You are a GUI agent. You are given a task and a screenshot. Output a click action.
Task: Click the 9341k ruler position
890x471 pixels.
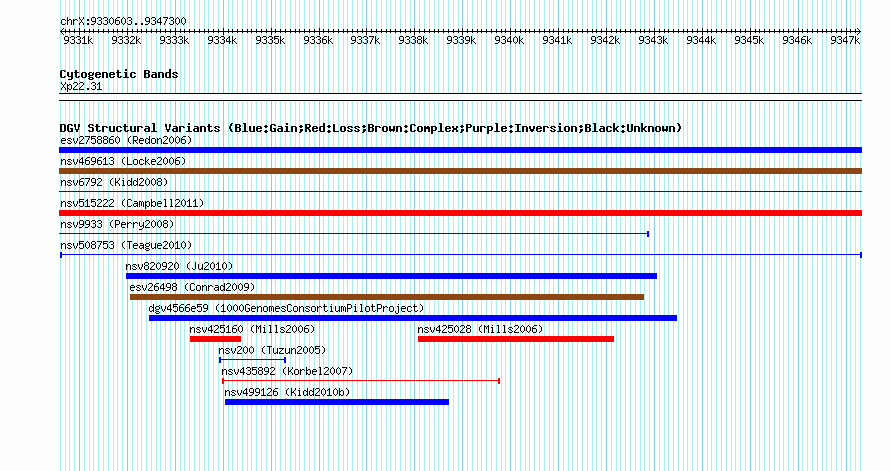click(557, 40)
